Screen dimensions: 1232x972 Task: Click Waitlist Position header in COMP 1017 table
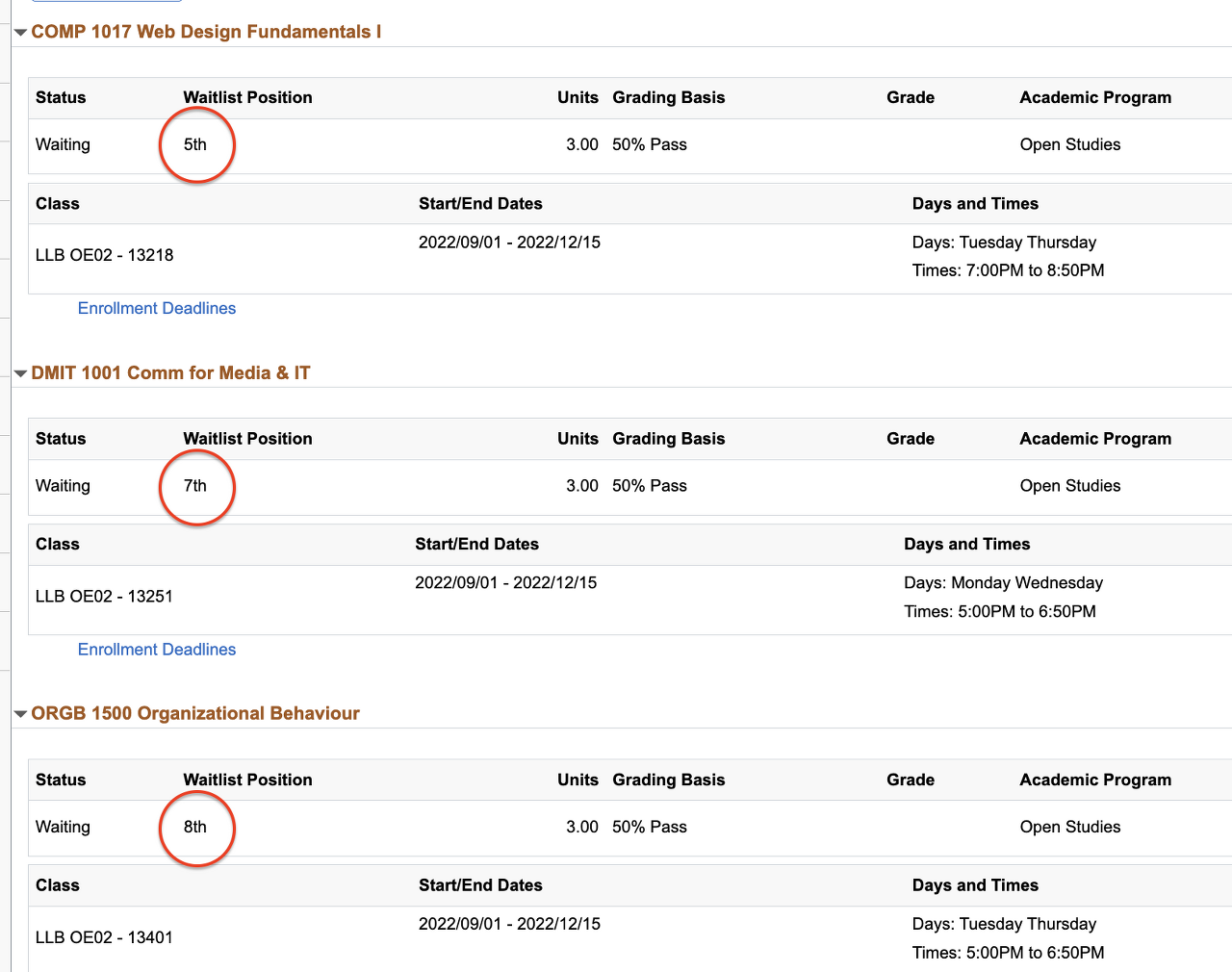[x=248, y=97]
